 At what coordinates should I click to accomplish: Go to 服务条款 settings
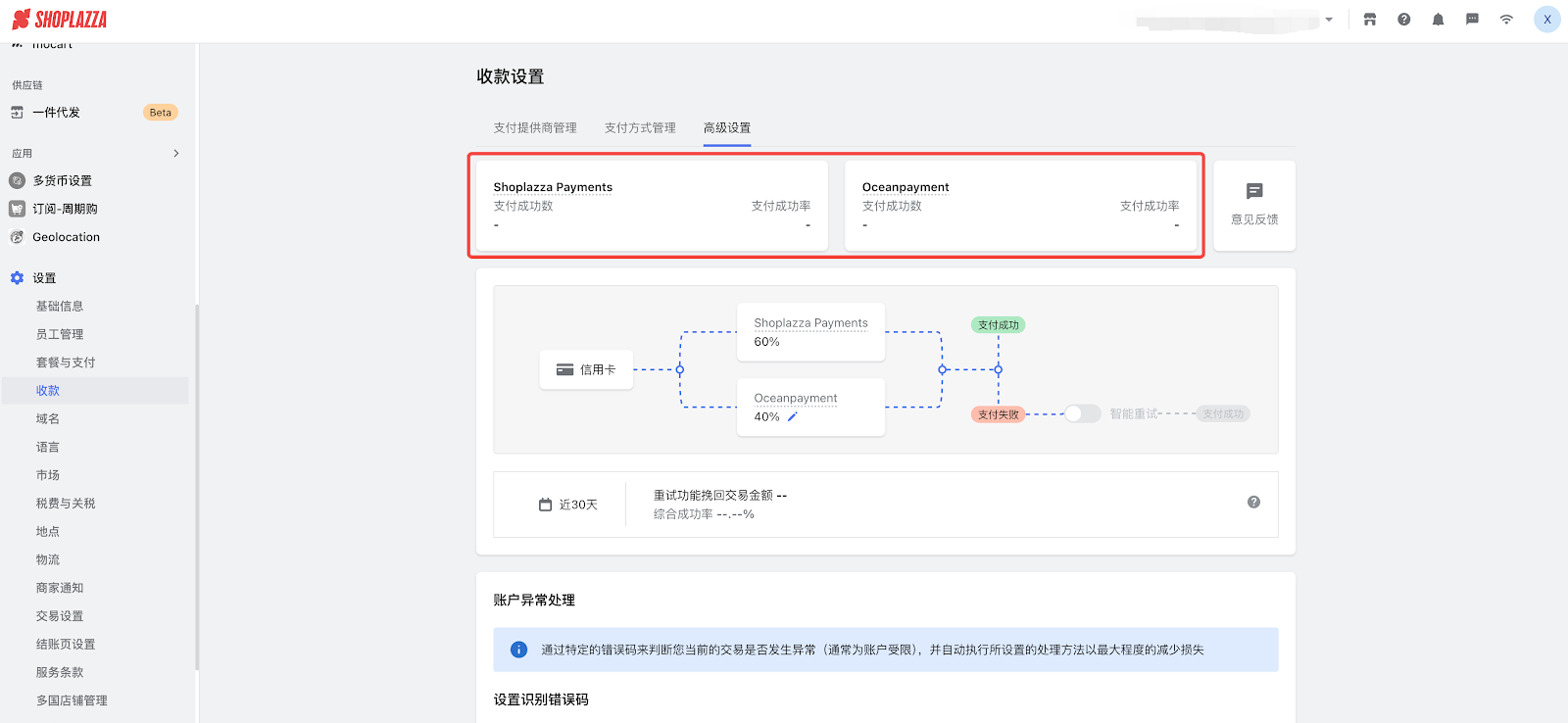[60, 673]
